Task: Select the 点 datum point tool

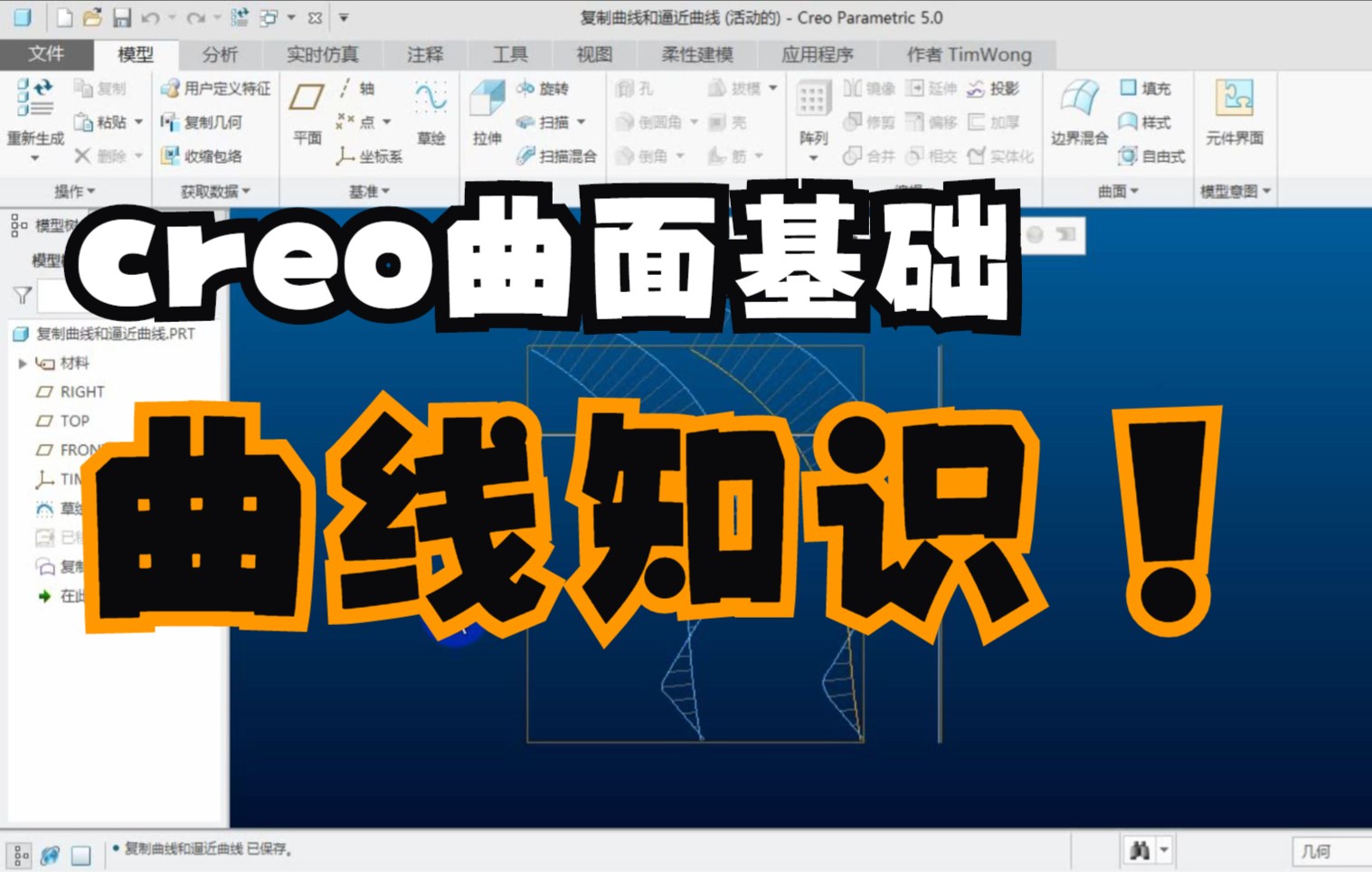Action: click(x=355, y=122)
